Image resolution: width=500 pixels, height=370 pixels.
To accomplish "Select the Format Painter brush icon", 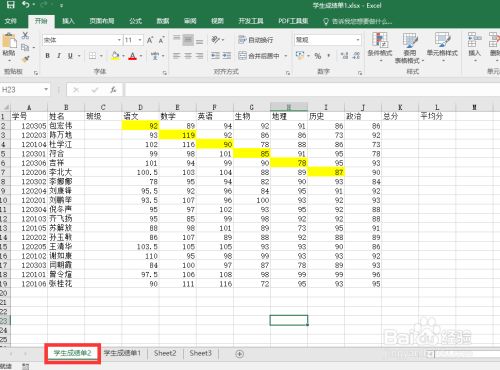I will coord(25,59).
